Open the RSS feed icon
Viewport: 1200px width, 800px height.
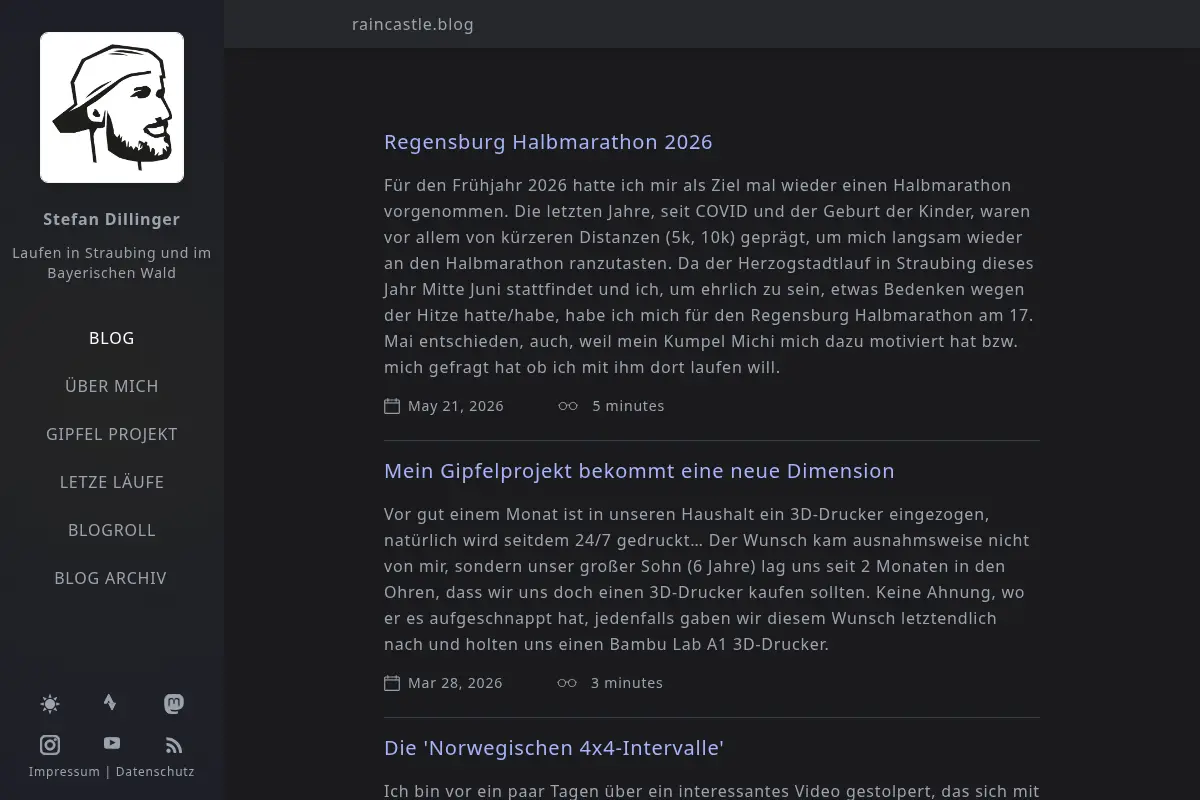point(174,744)
